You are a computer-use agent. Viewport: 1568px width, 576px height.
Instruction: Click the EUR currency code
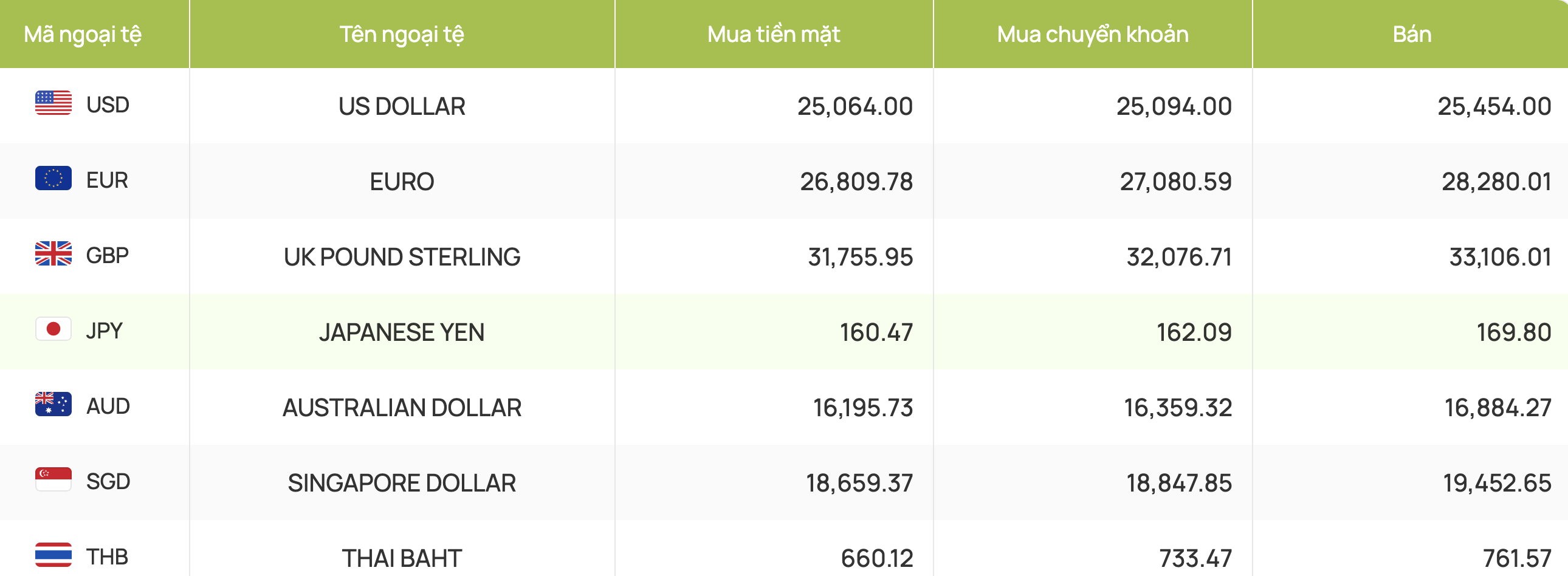coord(107,180)
